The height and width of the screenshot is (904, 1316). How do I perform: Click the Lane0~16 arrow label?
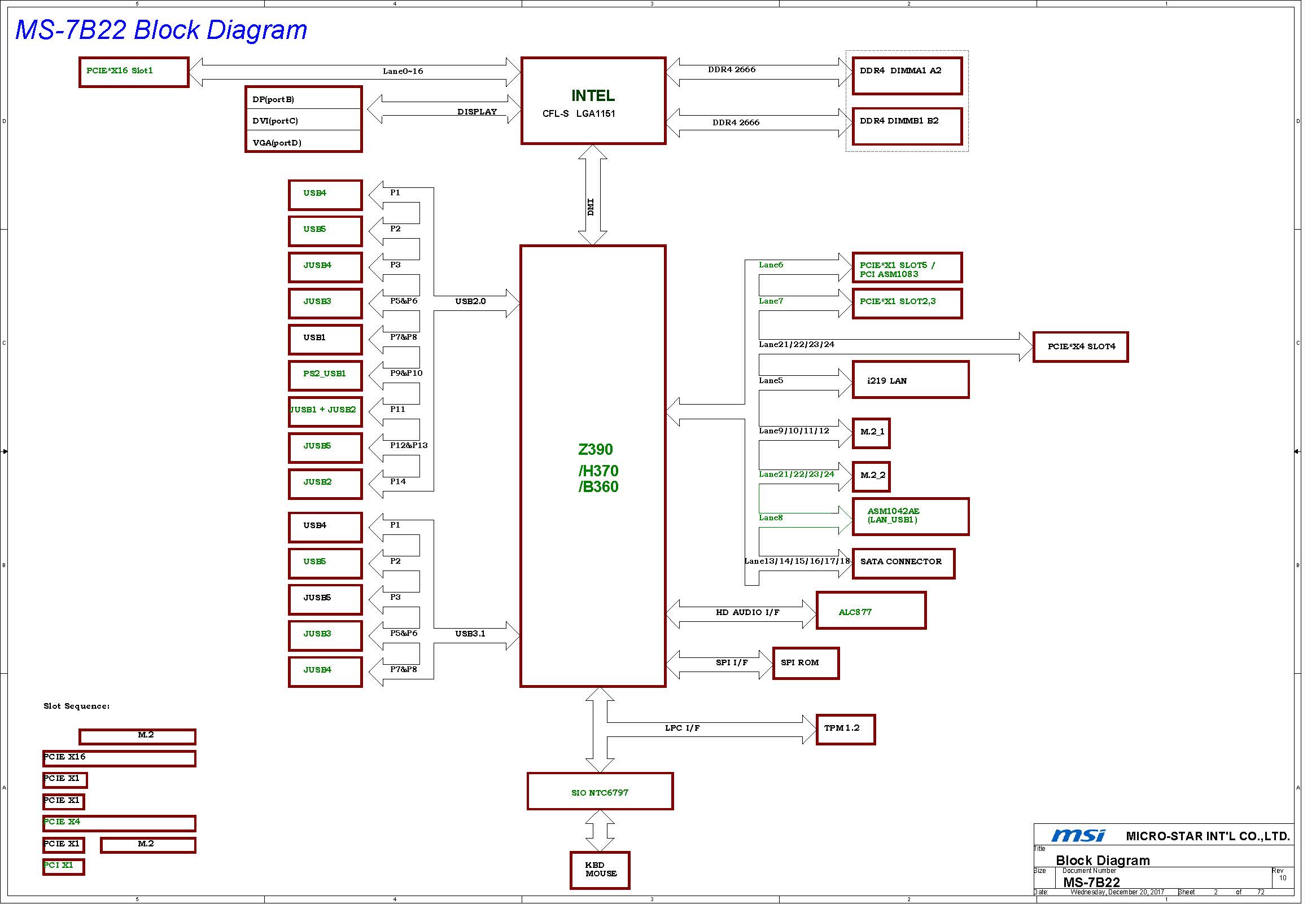(x=403, y=71)
